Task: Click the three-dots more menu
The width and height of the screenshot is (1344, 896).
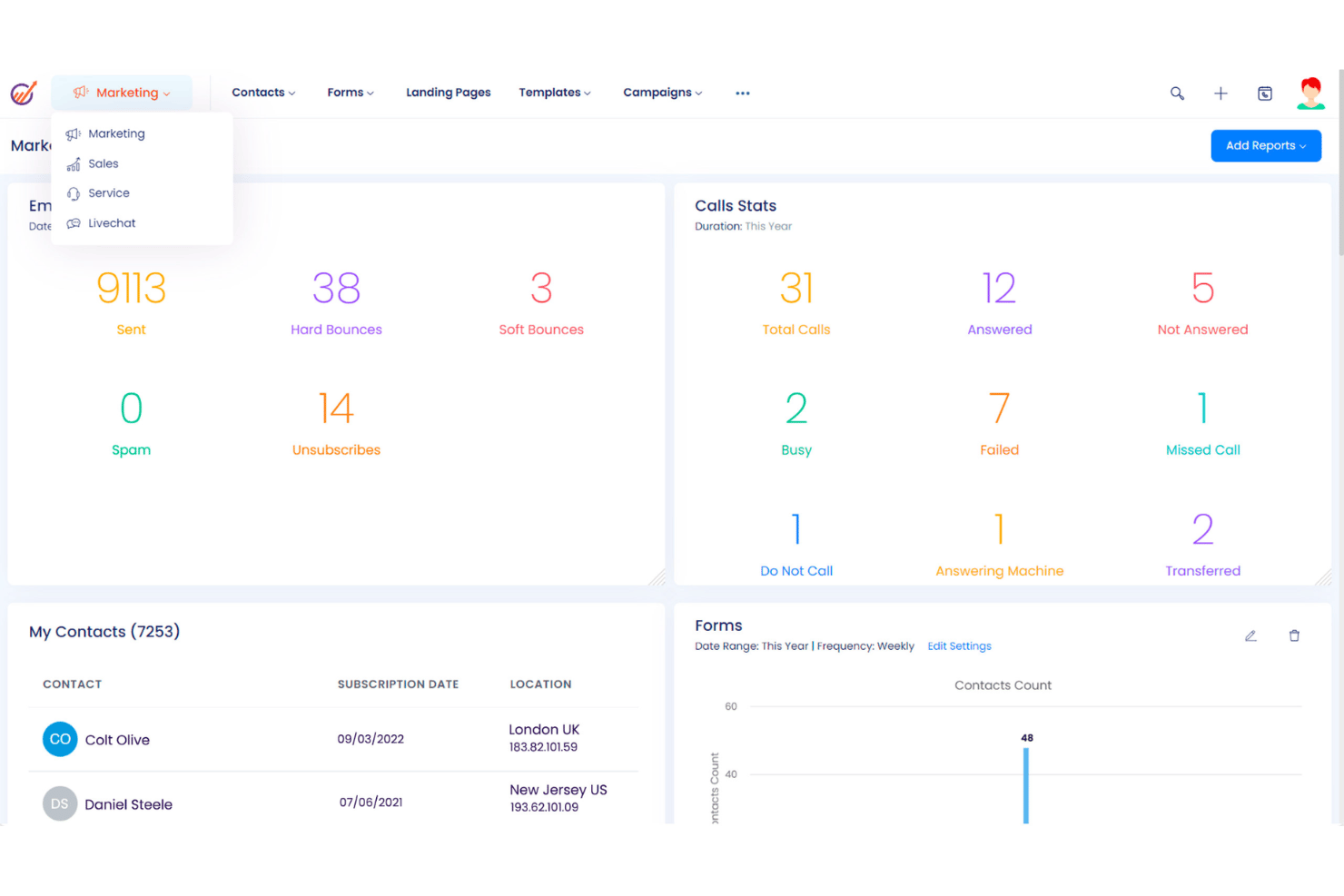Action: 743,94
